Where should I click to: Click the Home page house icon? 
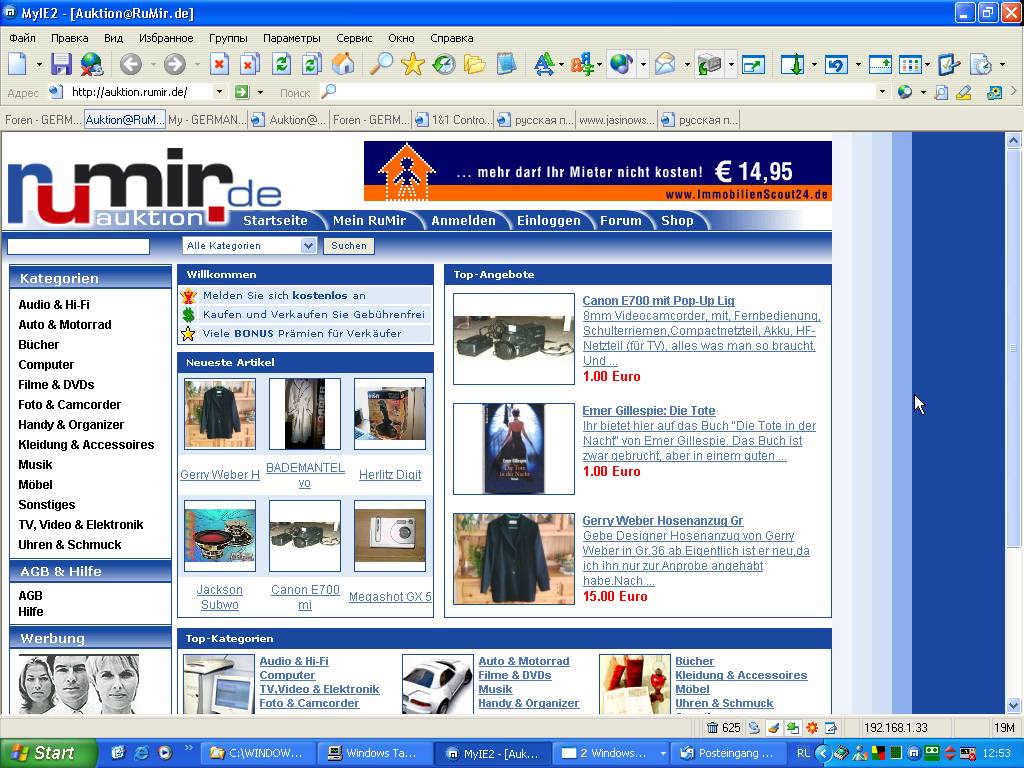pos(343,64)
